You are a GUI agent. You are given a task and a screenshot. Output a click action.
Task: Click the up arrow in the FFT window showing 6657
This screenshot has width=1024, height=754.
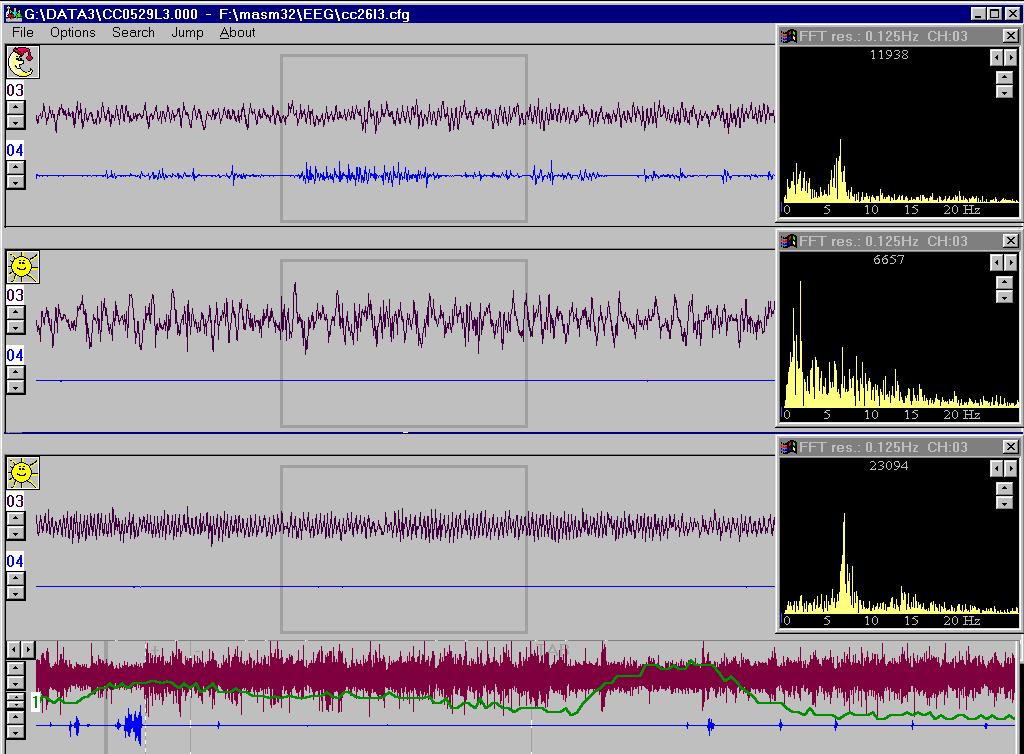pyautogui.click(x=1004, y=283)
